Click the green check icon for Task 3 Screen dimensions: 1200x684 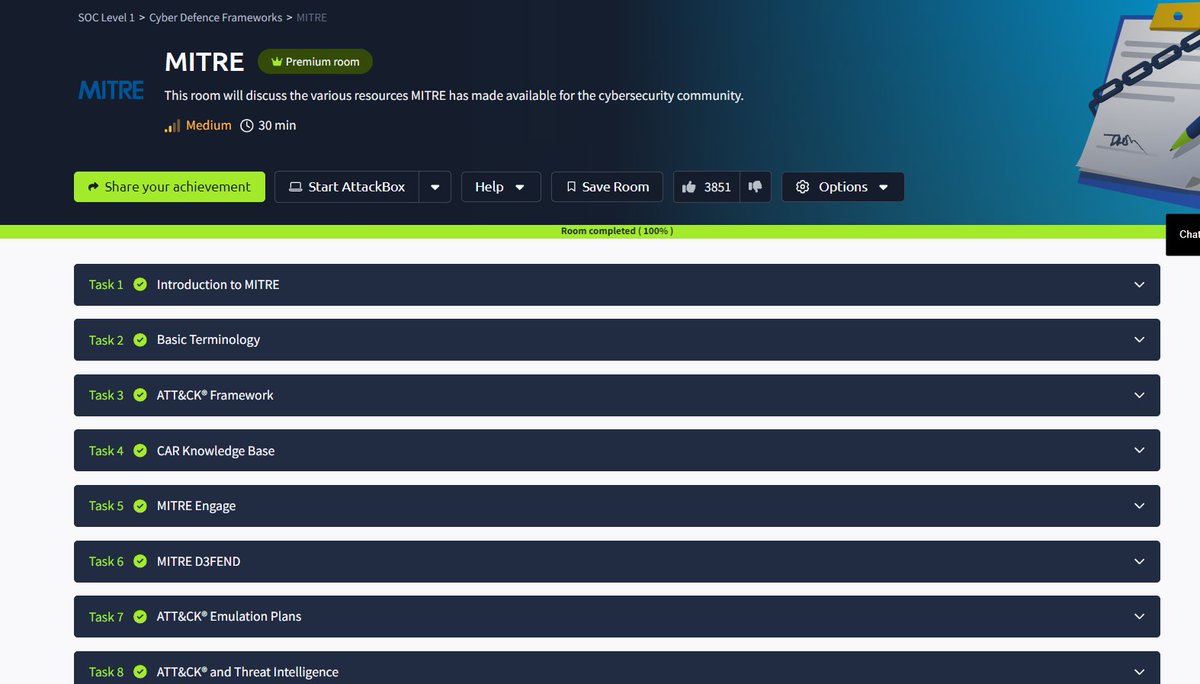pyautogui.click(x=140, y=395)
